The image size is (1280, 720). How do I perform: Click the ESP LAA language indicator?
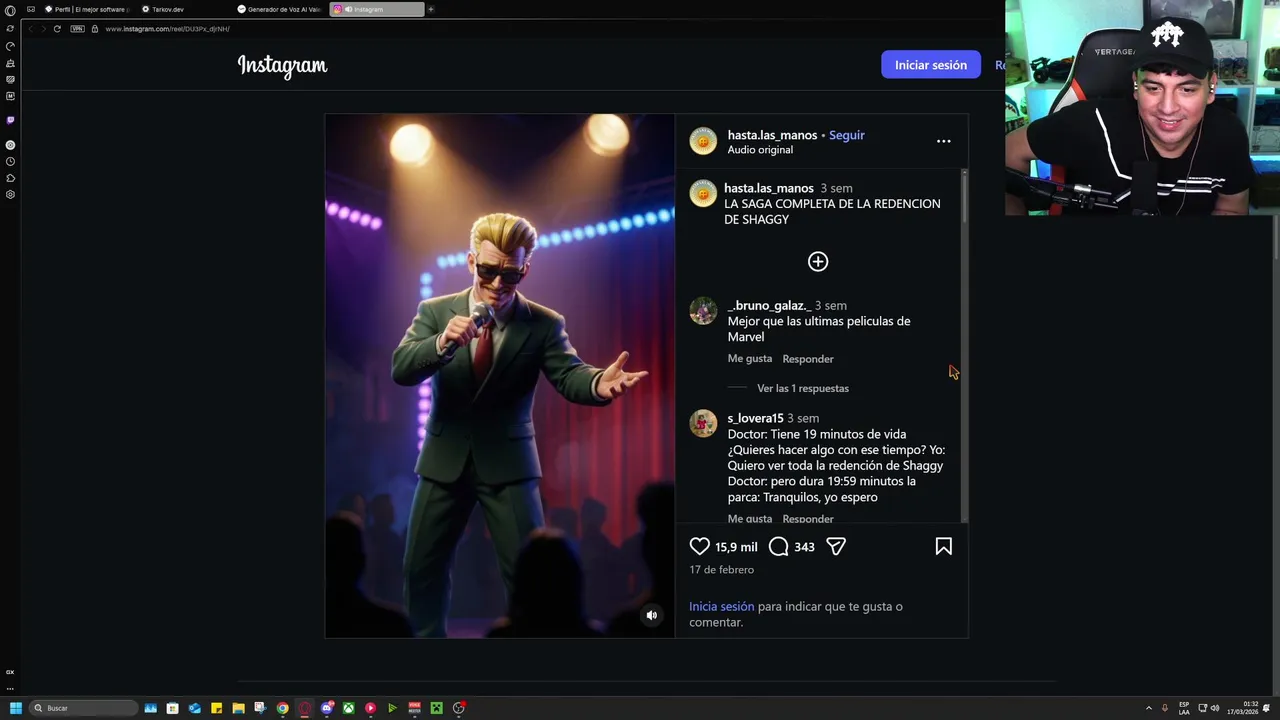1184,708
